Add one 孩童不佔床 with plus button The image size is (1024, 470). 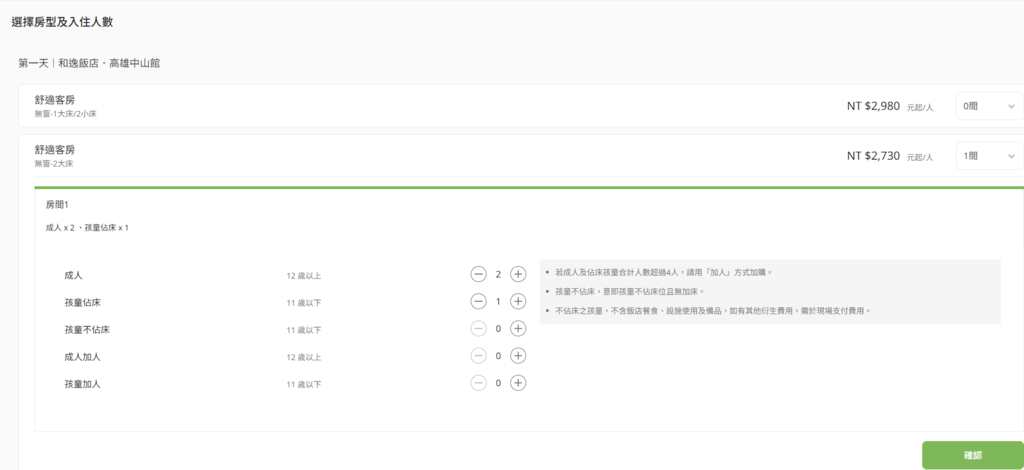click(x=518, y=328)
